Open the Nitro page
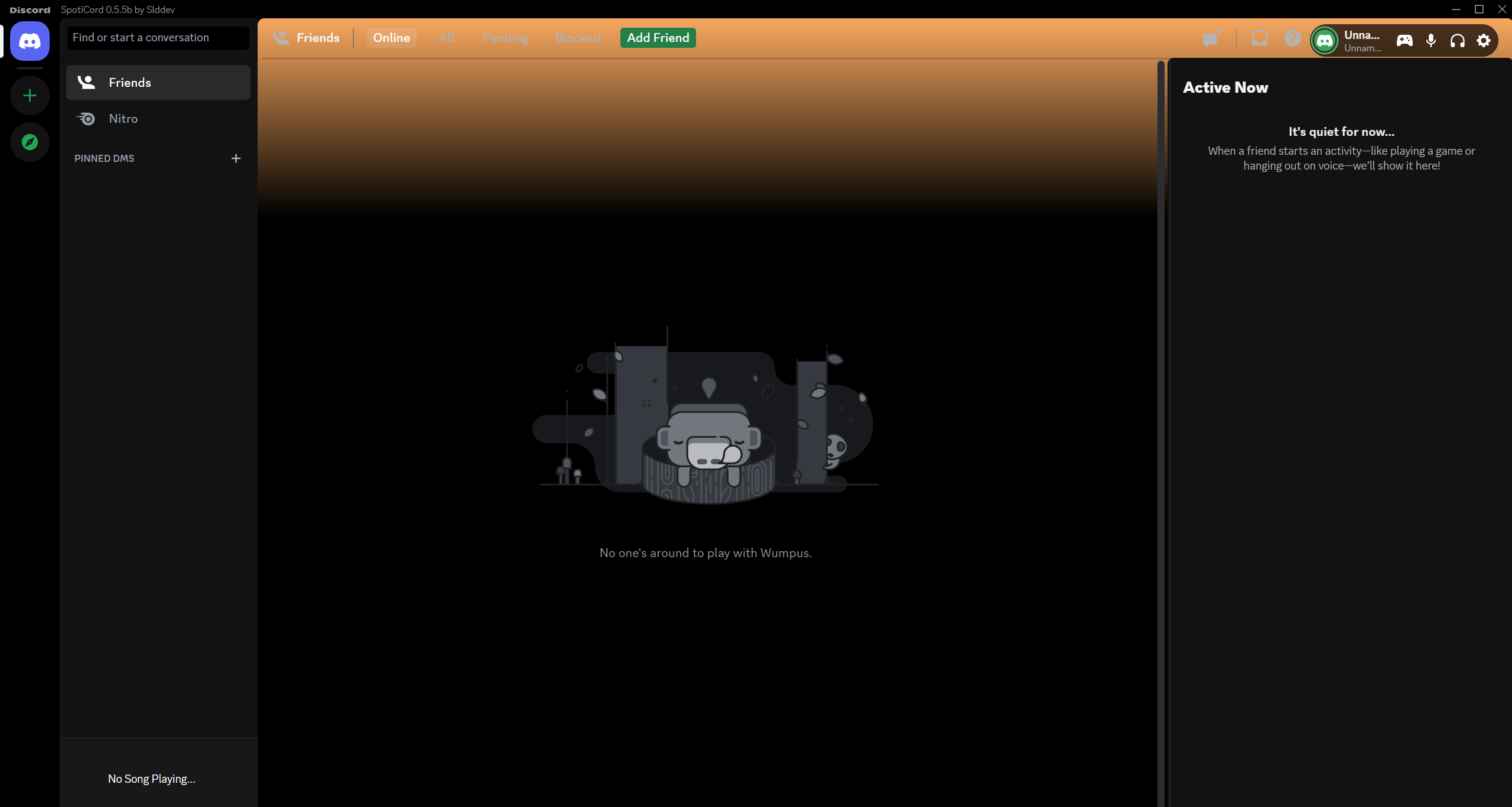 tap(123, 119)
